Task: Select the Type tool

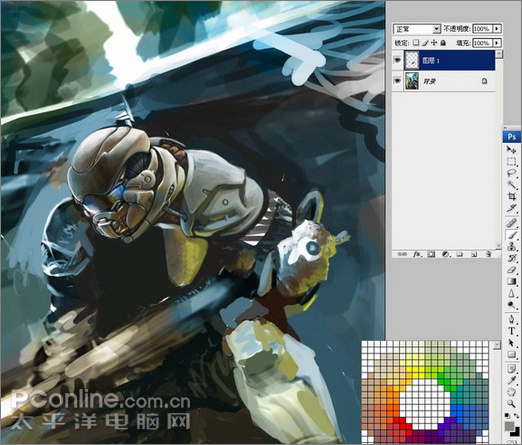Action: coord(511,330)
